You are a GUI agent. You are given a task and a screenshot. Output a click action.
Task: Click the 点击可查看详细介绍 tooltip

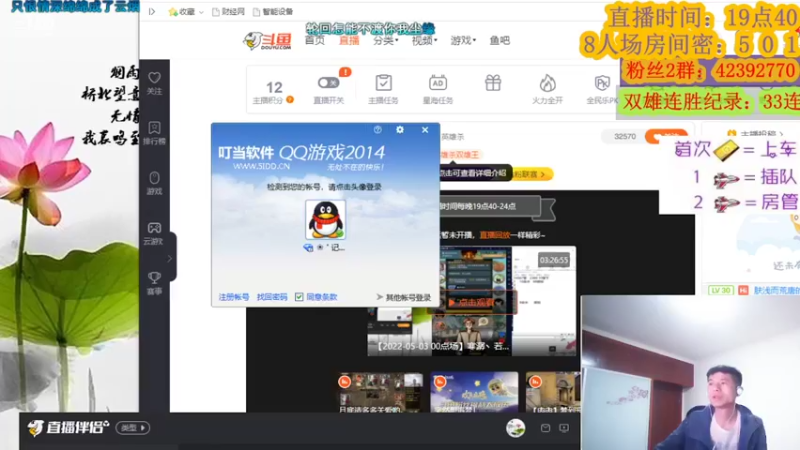click(x=476, y=173)
